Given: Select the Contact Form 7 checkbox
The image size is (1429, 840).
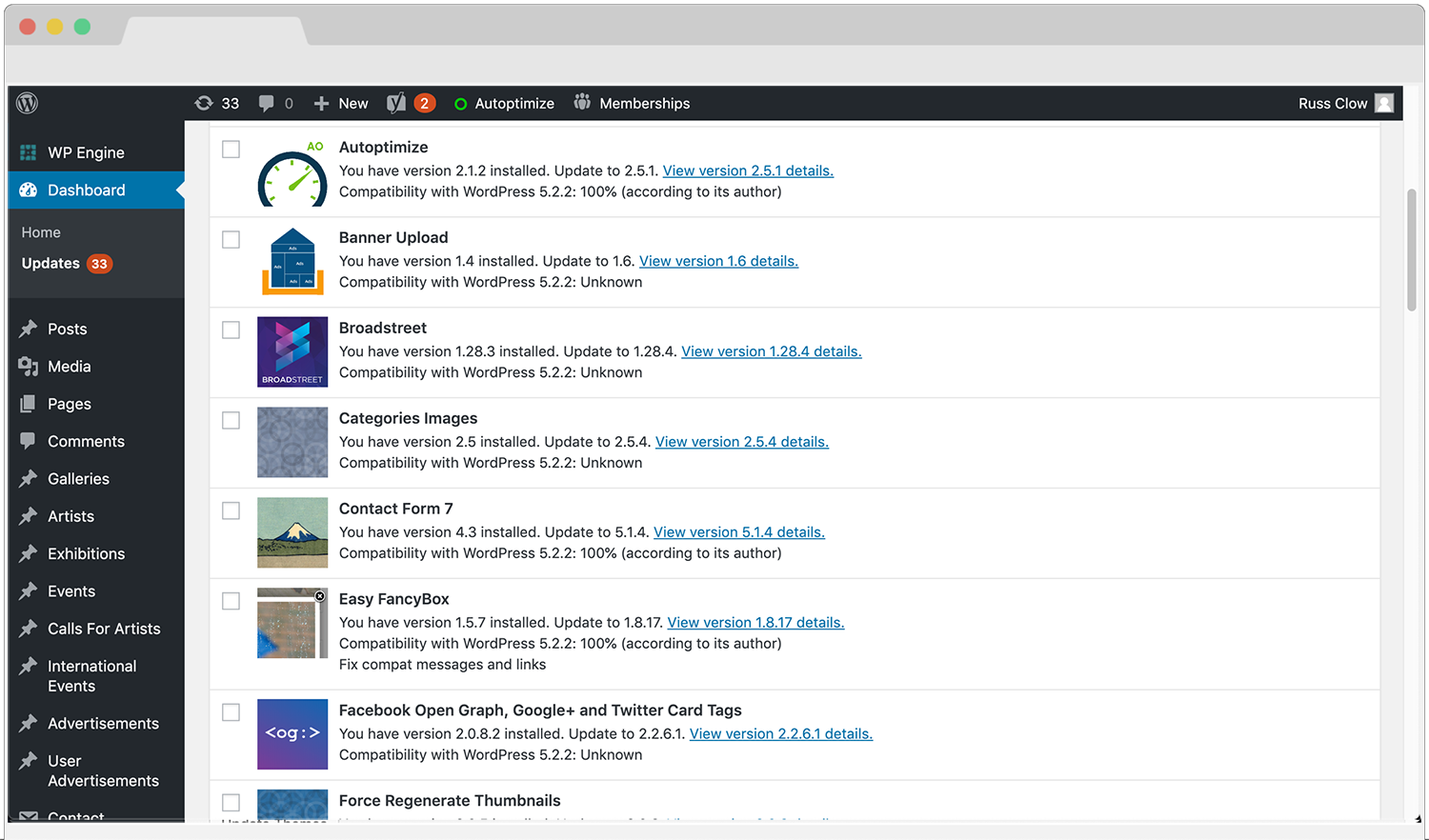Looking at the screenshot, I should [231, 510].
